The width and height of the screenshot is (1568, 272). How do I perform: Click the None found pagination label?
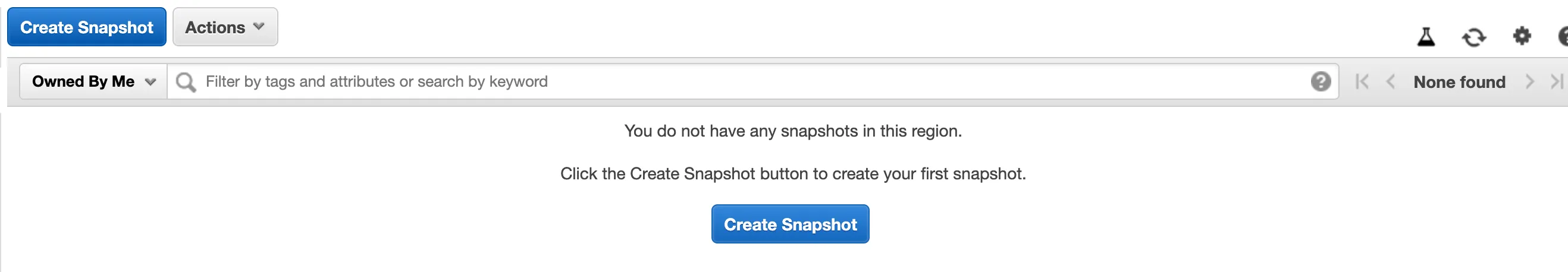(1459, 82)
